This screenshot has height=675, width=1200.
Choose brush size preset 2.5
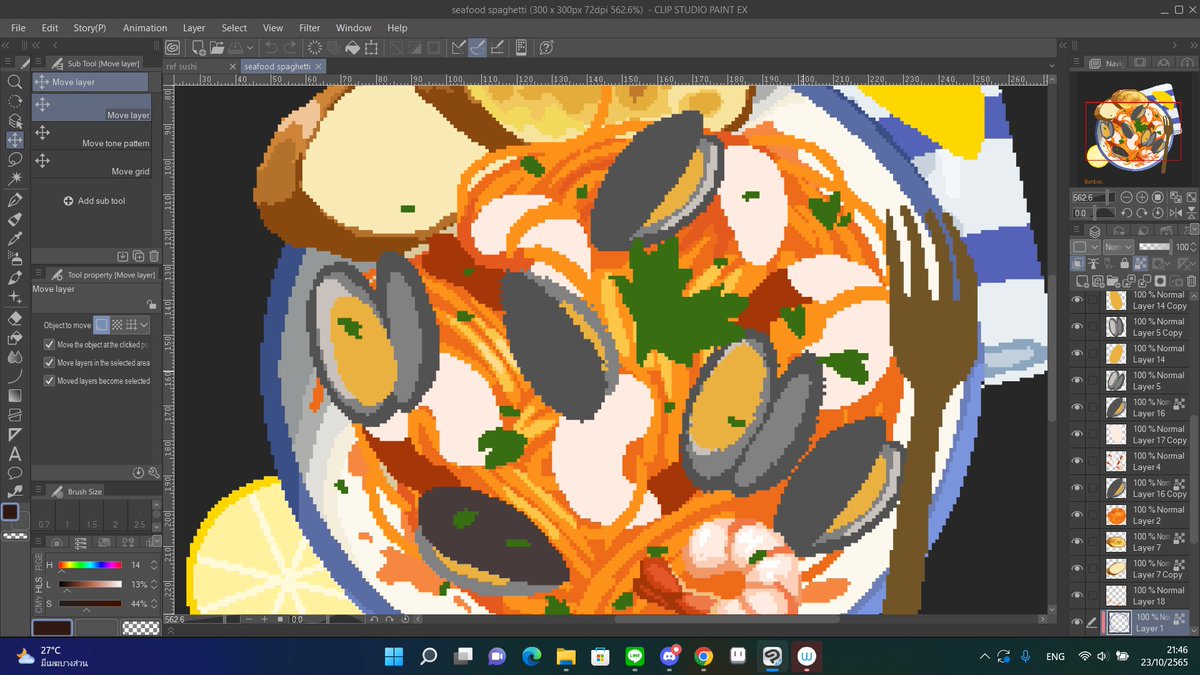(140, 514)
